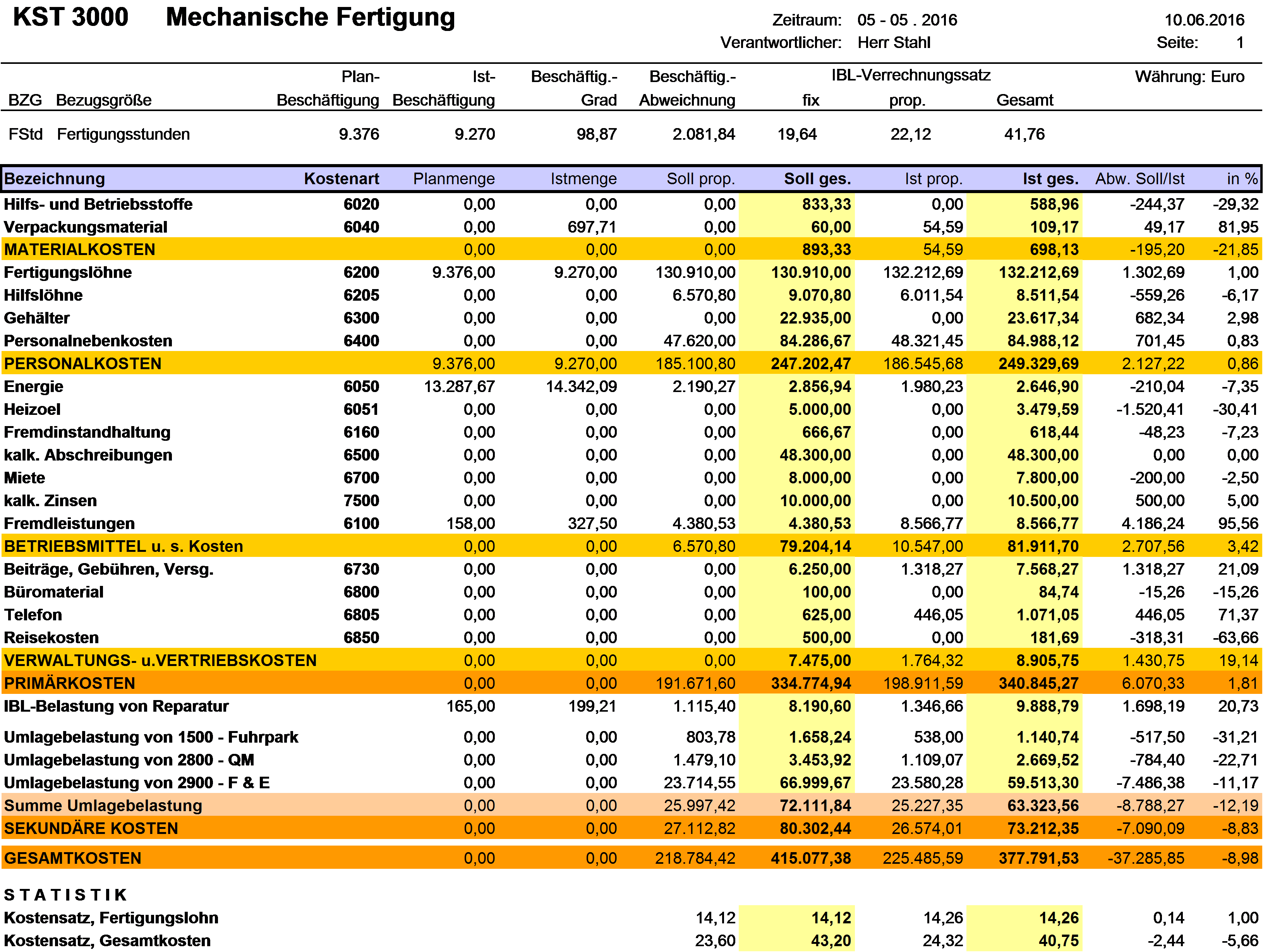Click the 'VERWALTUNGS- u.VERTRIEBSKOSTEN' subtotal label
The height and width of the screenshot is (952, 1263).
click(x=160, y=660)
